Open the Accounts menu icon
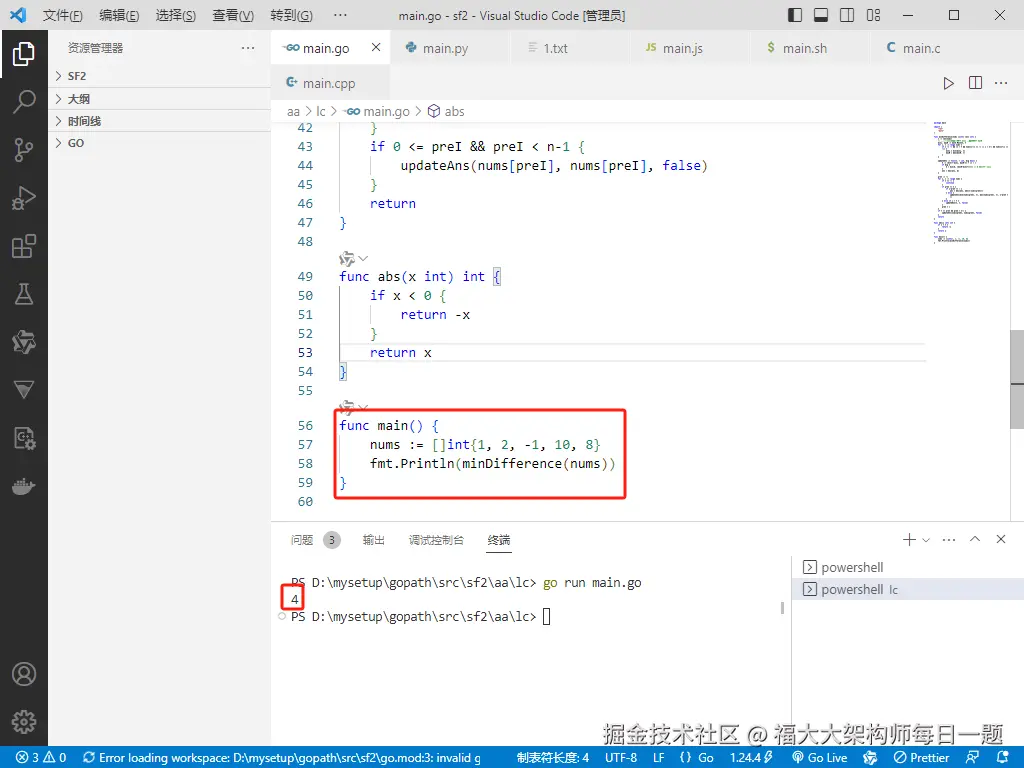Viewport: 1024px width, 768px height. (x=24, y=674)
